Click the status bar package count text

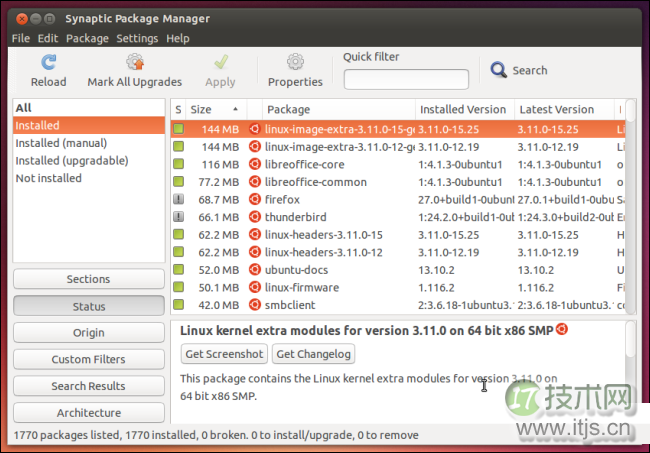[x=216, y=435]
